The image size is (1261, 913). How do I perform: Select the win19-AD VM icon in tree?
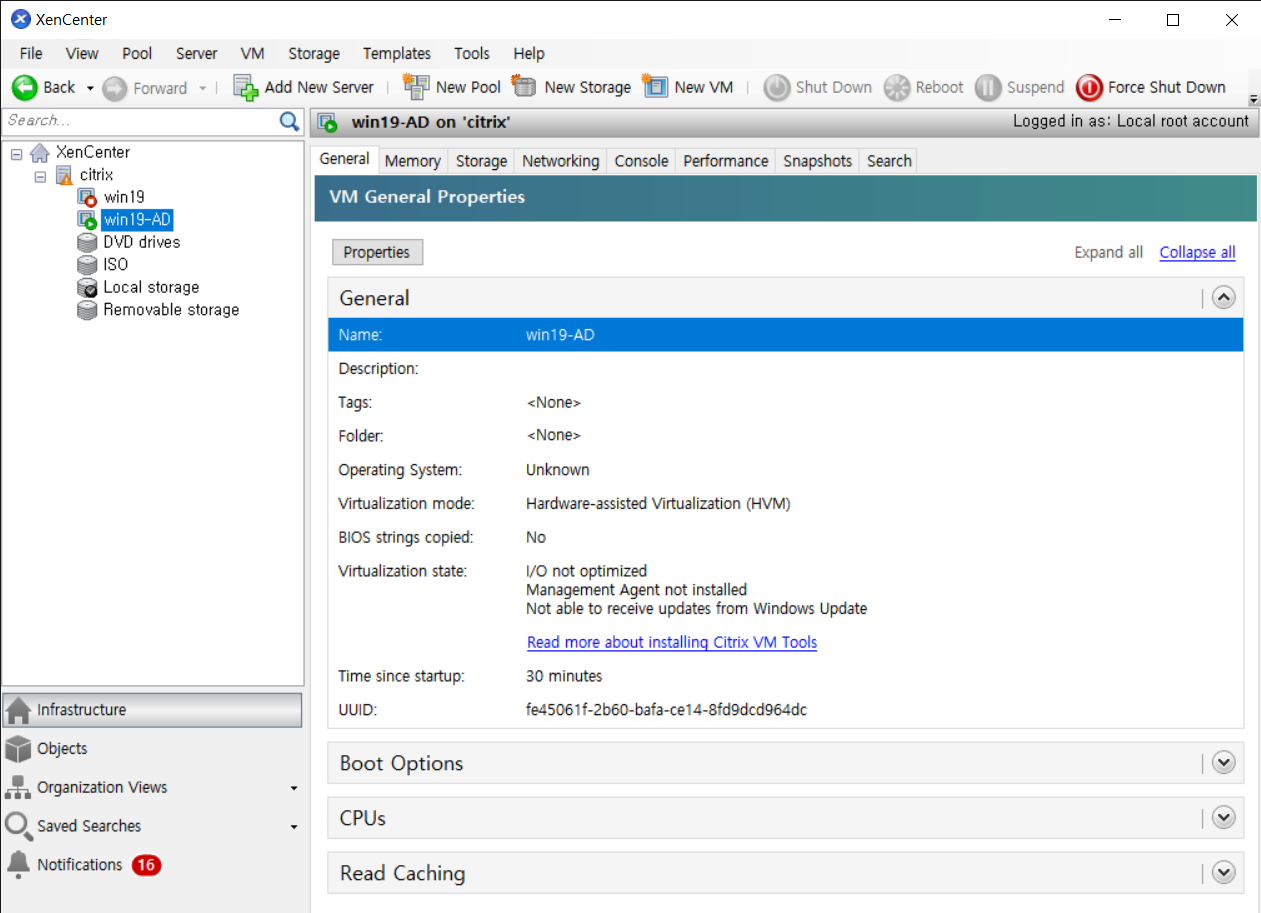(87, 220)
